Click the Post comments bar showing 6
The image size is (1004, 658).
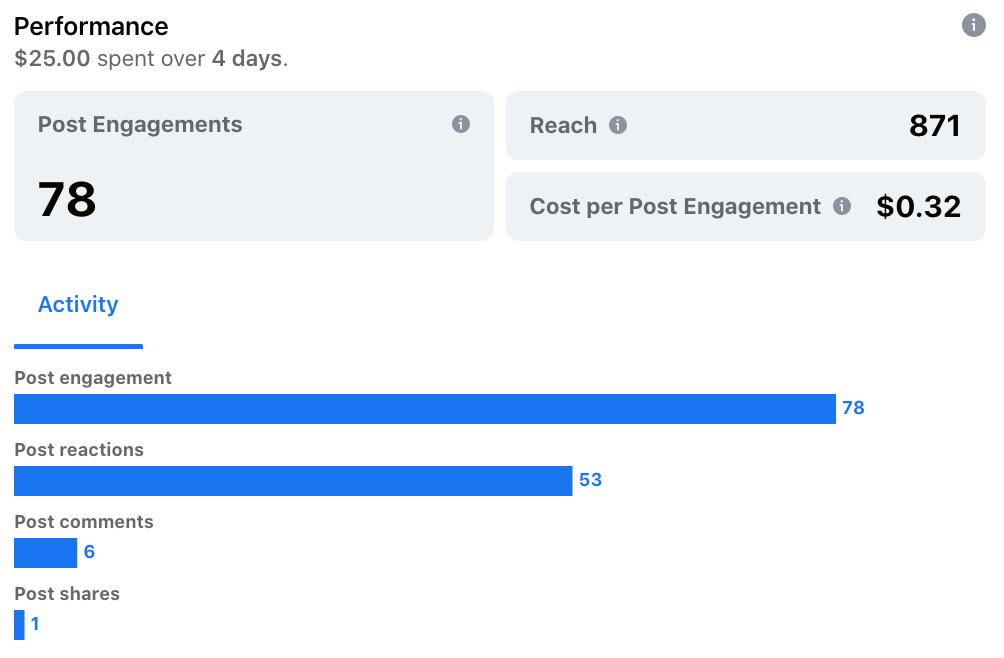pyautogui.click(x=45, y=553)
